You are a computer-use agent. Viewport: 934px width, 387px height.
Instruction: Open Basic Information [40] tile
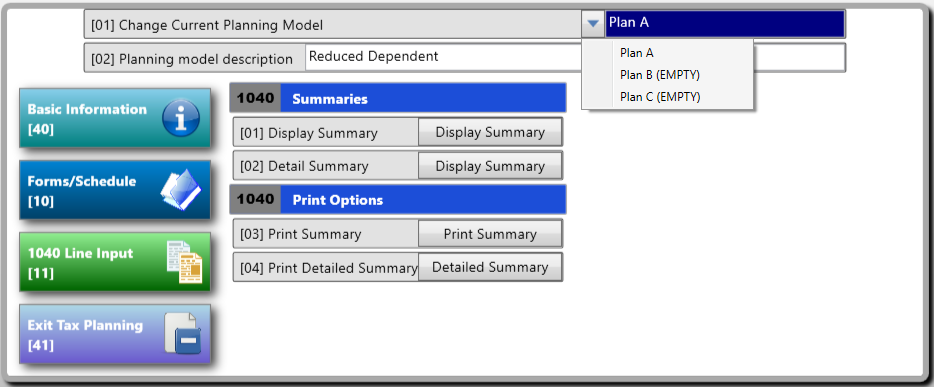click(x=115, y=118)
